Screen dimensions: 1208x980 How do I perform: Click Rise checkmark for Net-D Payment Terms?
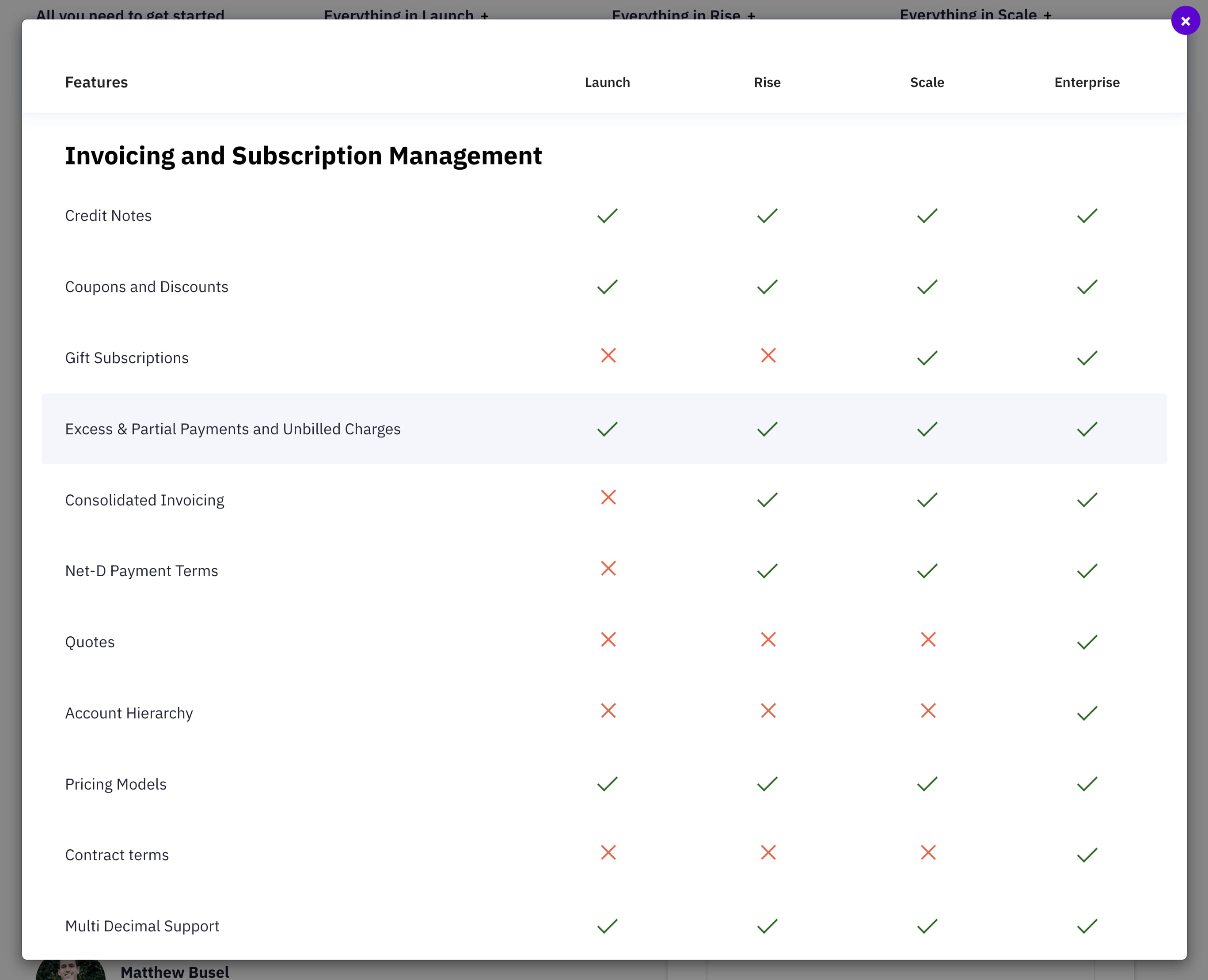(x=767, y=571)
